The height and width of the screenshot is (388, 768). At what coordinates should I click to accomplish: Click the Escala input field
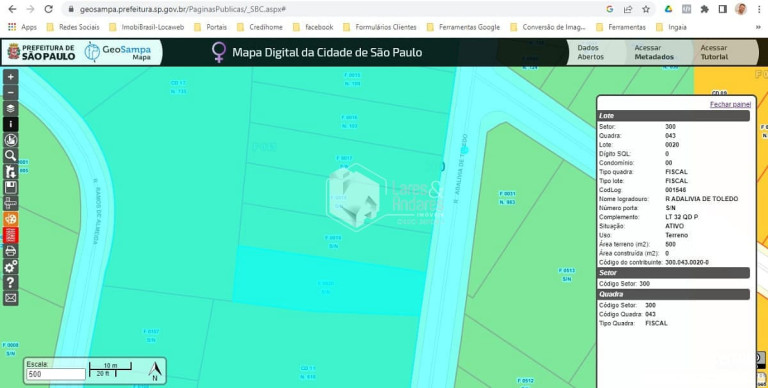(56, 374)
